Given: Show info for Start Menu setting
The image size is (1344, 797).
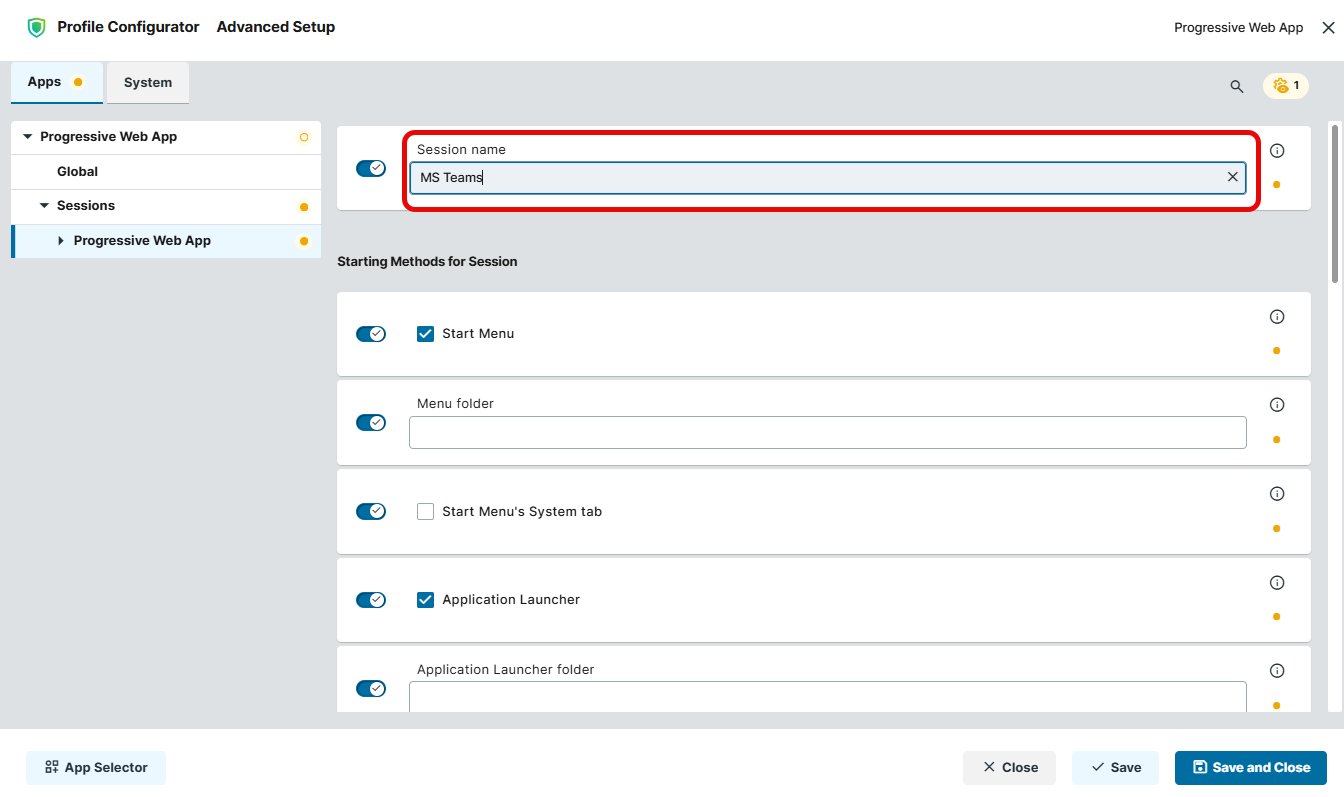Looking at the screenshot, I should click(1277, 317).
